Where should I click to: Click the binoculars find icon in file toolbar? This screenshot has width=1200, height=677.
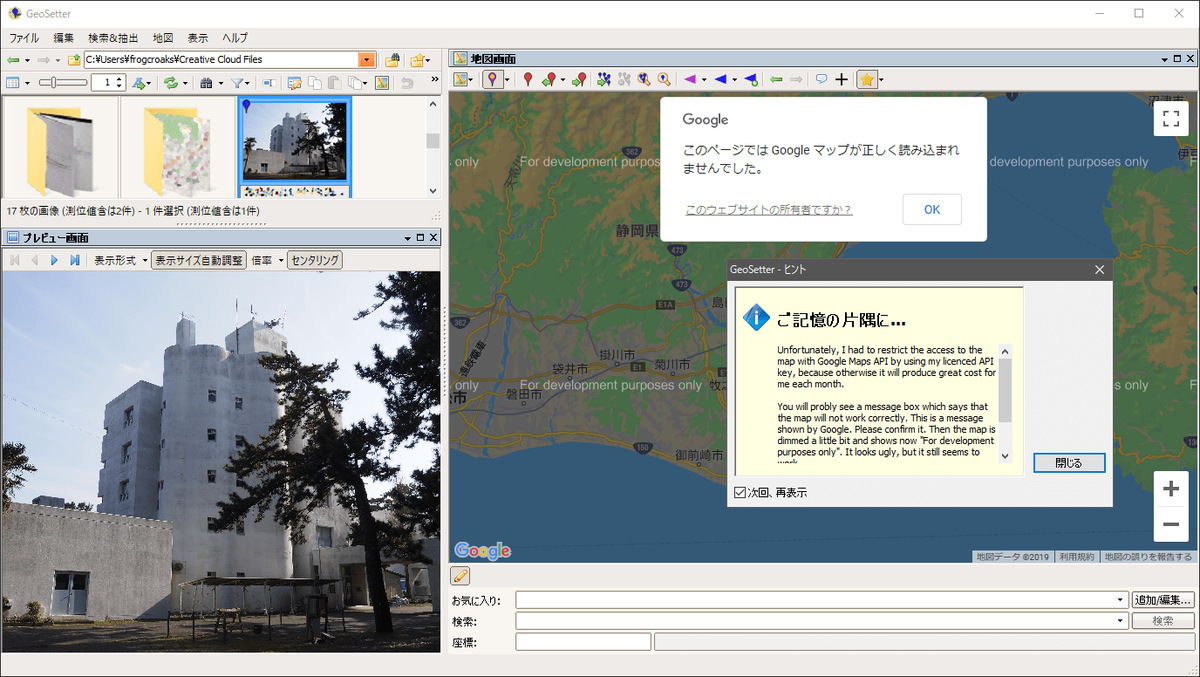207,83
